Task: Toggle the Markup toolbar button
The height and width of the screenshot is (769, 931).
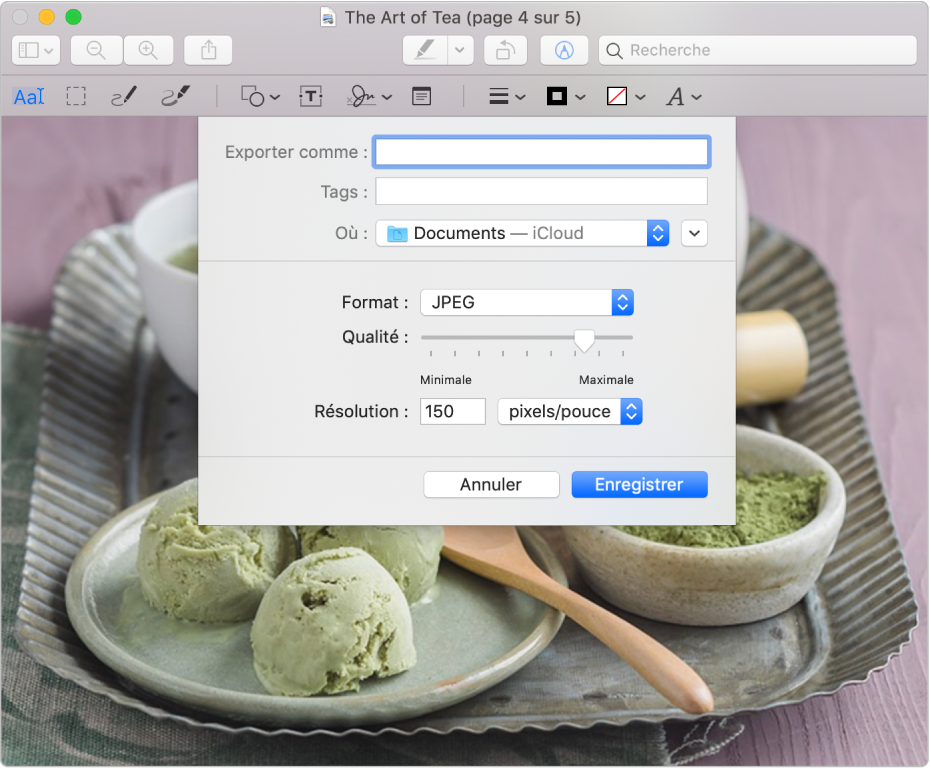Action: click(564, 50)
